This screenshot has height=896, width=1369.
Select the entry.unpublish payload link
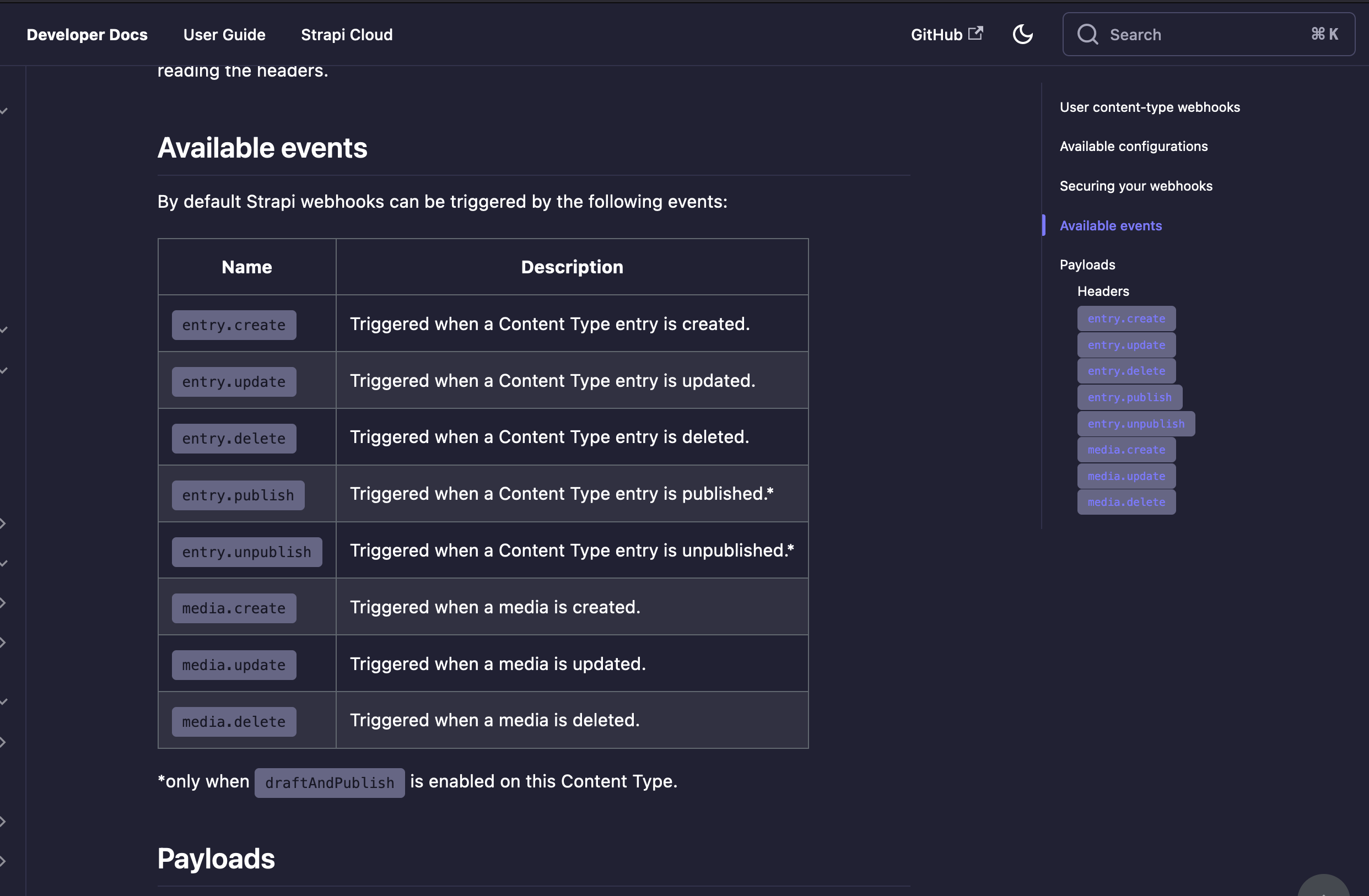1136,423
